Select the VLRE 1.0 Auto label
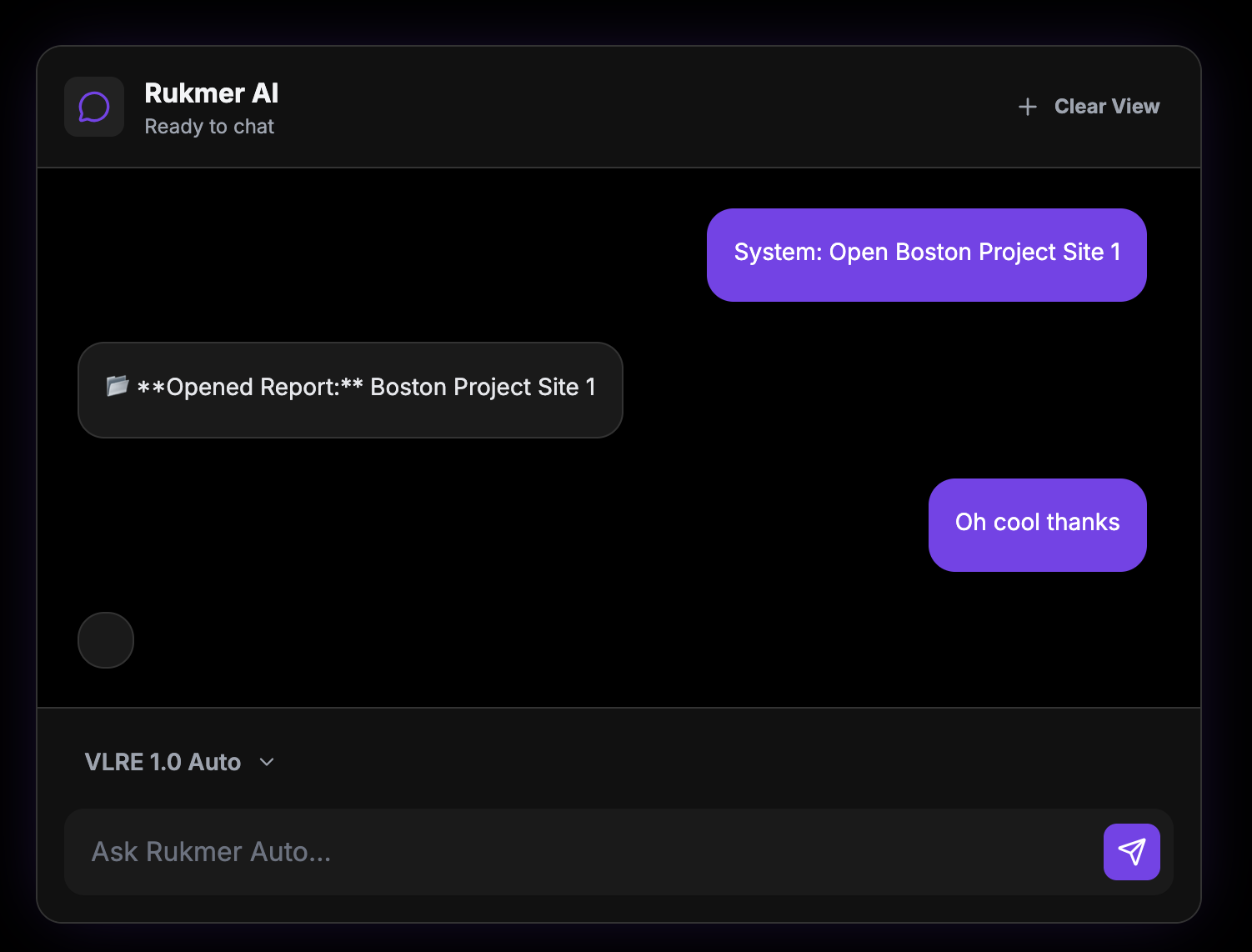The image size is (1252, 952). [163, 761]
